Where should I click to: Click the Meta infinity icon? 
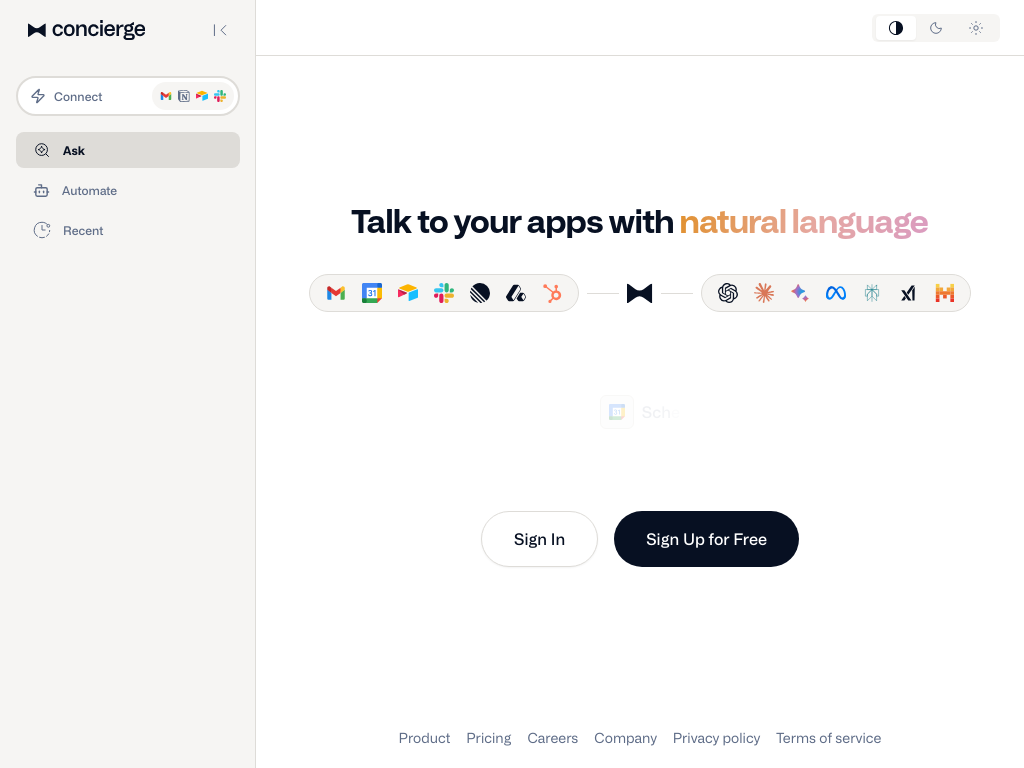pos(836,293)
